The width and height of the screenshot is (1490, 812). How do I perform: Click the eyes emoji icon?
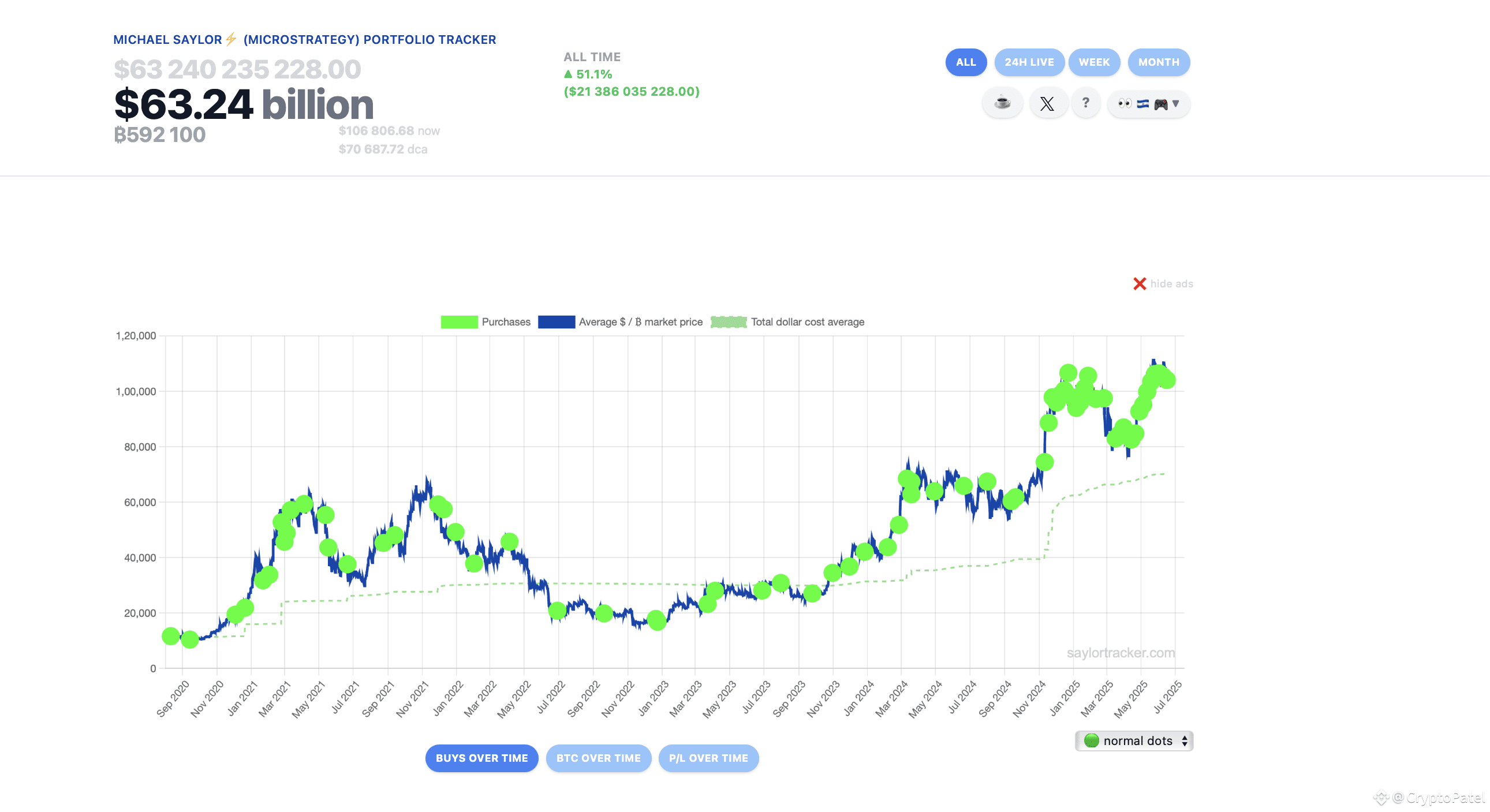pyautogui.click(x=1125, y=103)
